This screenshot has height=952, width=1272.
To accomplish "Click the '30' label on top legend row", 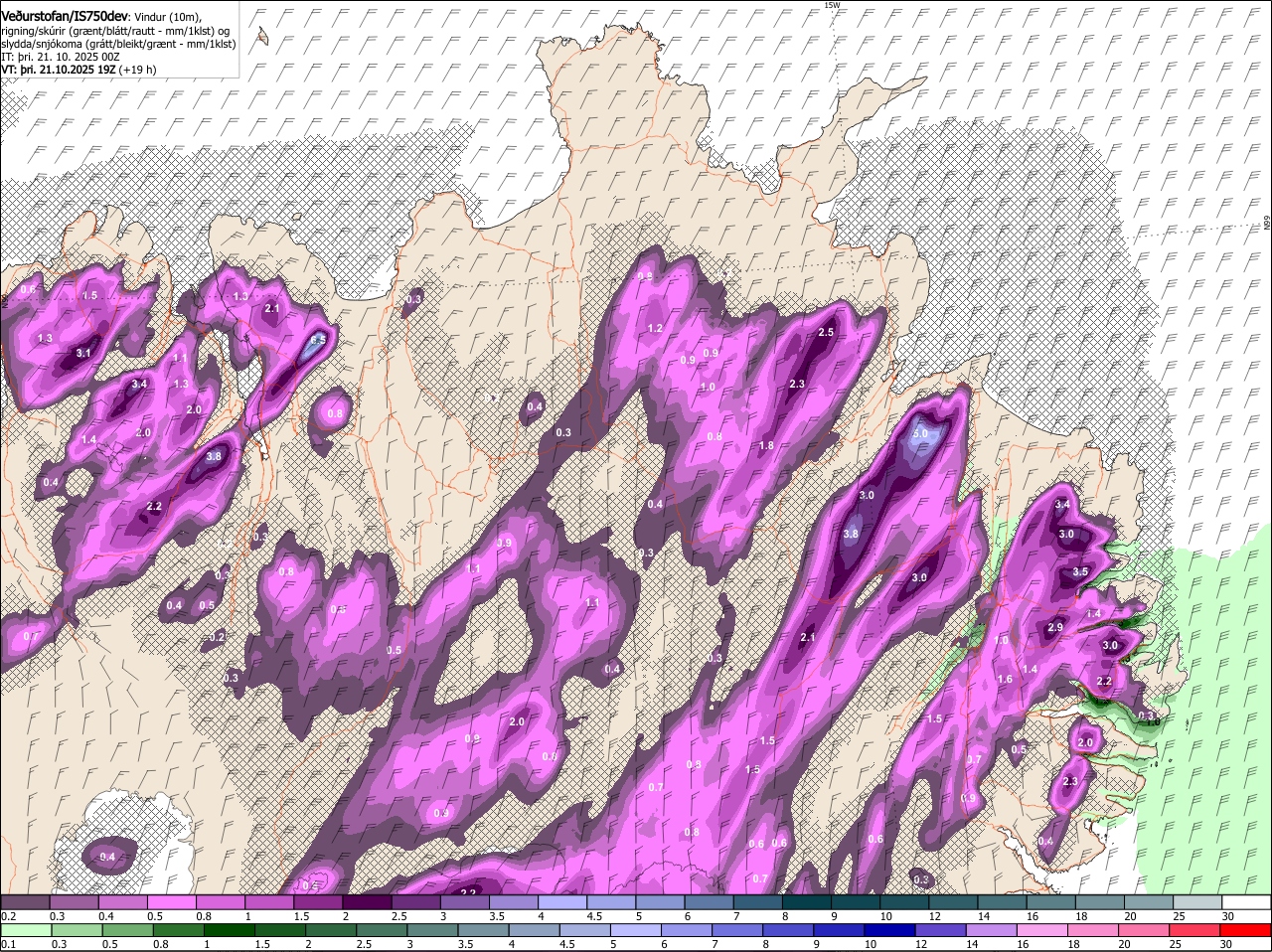I will 1228,916.
